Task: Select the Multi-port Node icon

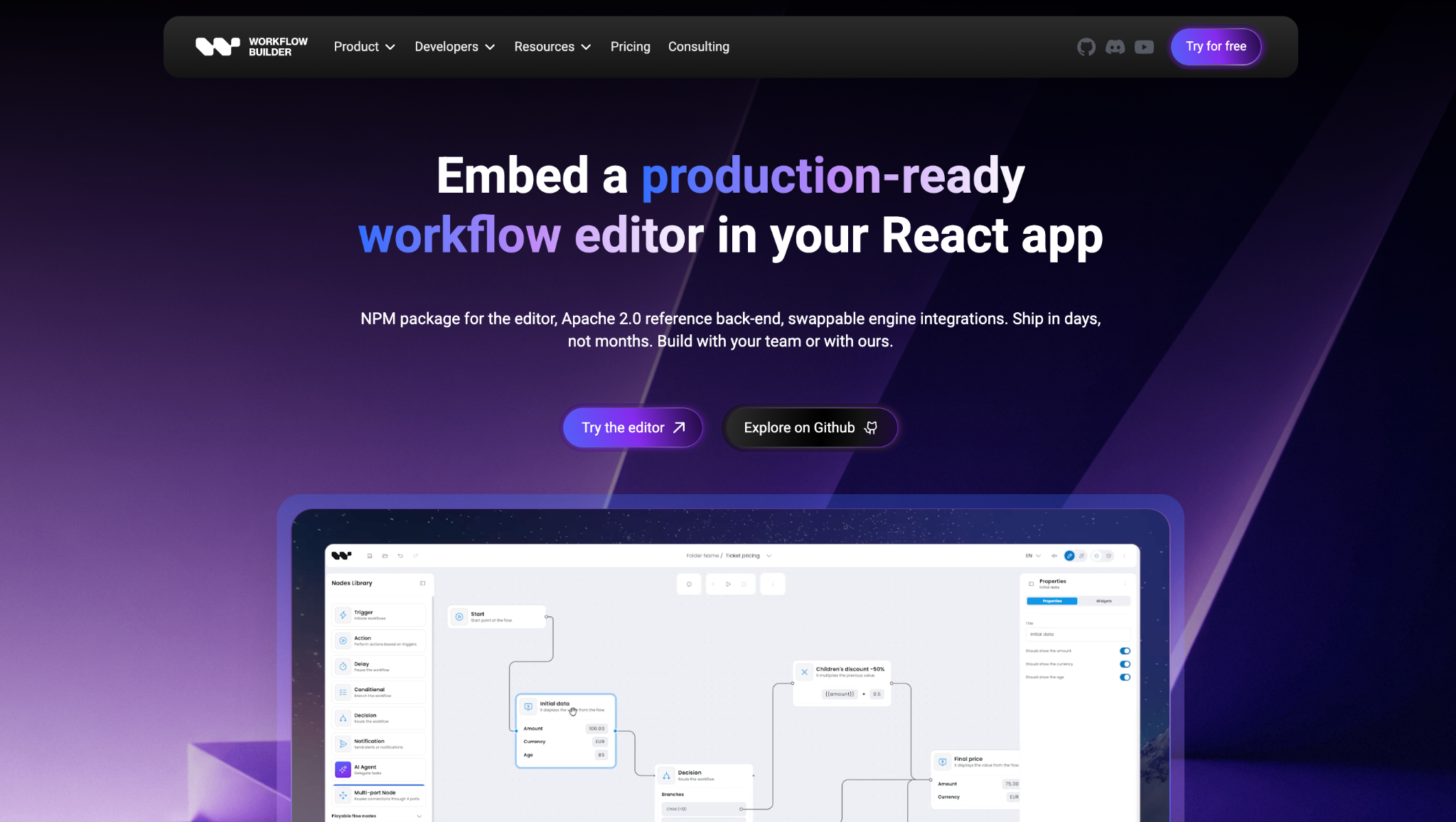Action: [x=343, y=795]
